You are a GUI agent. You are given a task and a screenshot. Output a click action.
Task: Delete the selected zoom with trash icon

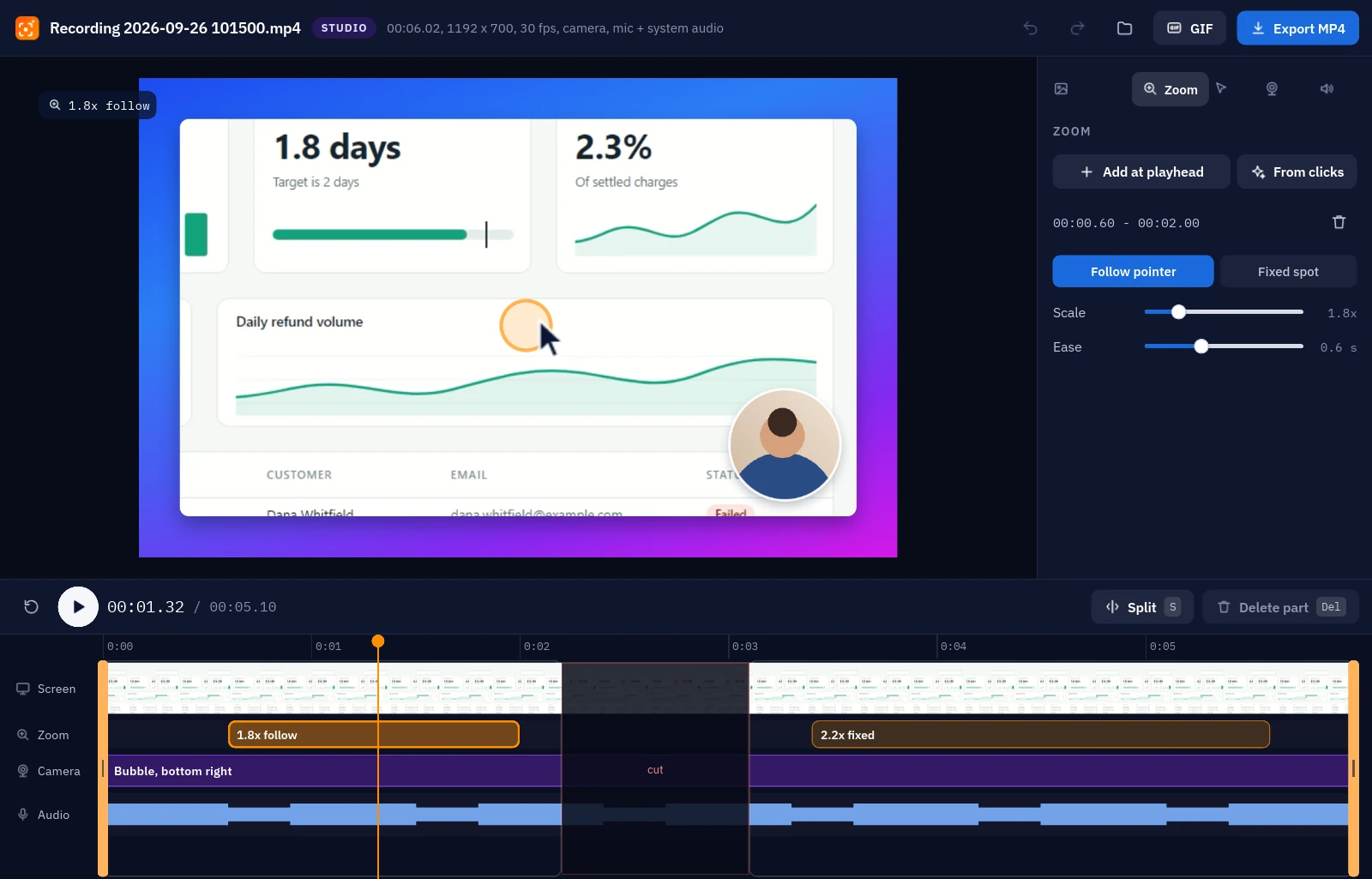click(x=1339, y=222)
